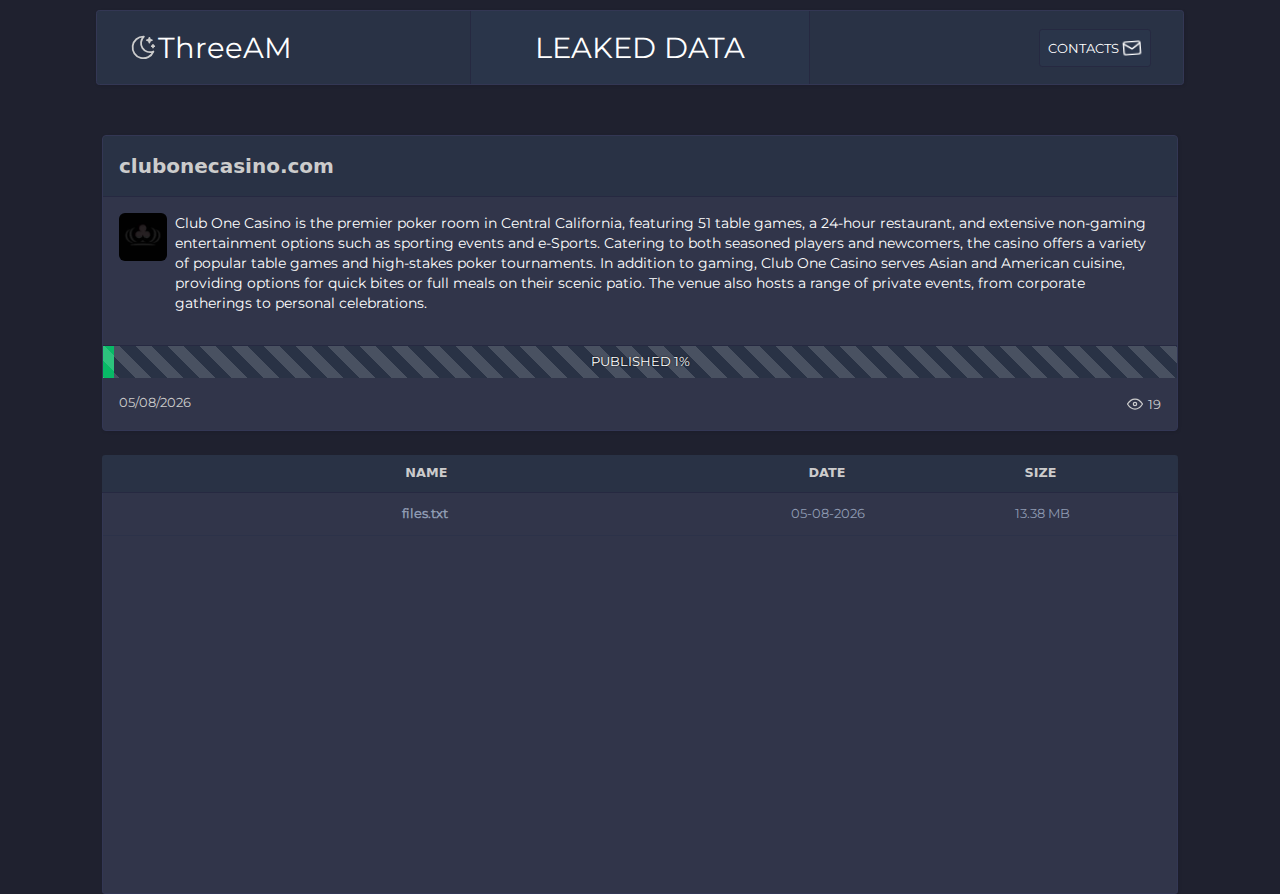Screen dimensions: 1280x894
Task: Select the 13.38 MB size cell
Action: click(x=1042, y=513)
